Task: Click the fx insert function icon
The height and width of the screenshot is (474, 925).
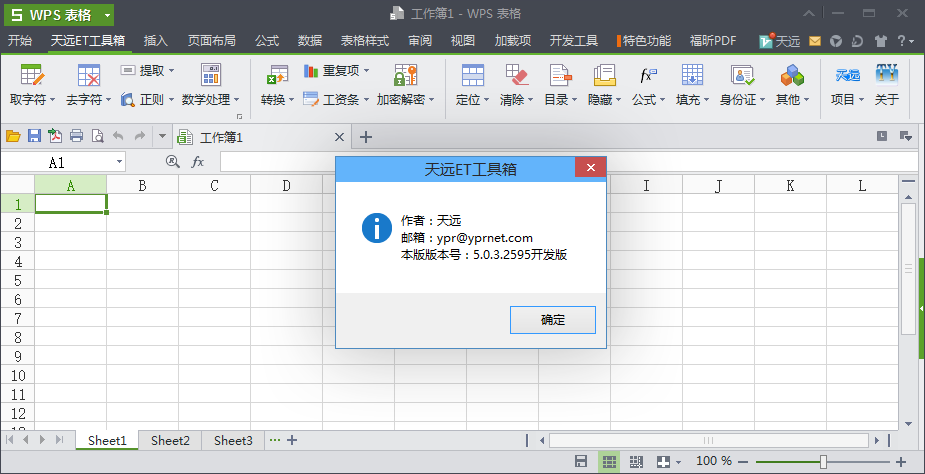Action: click(198, 161)
